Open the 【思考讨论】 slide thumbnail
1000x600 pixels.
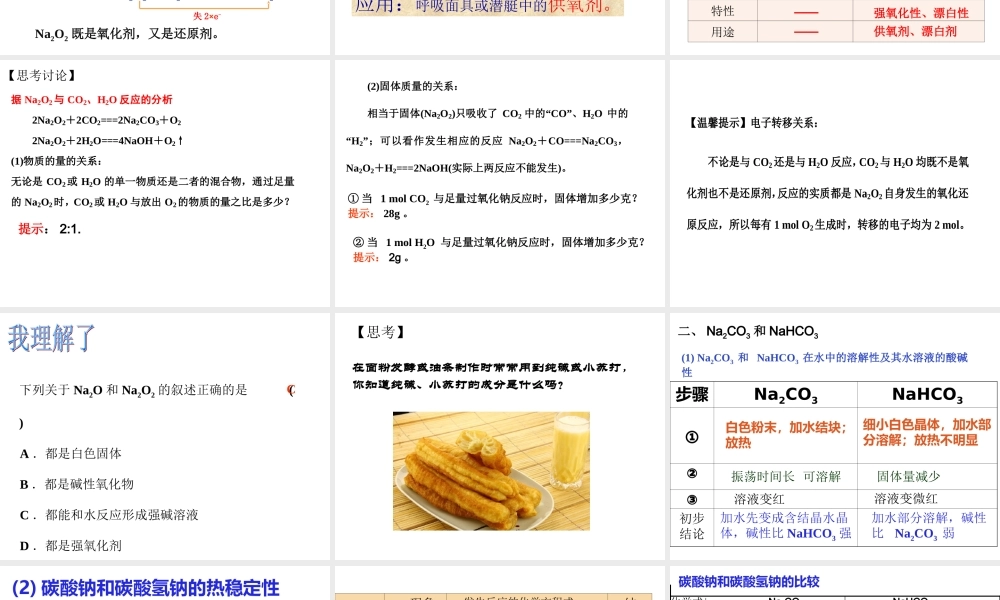pyautogui.click(x=165, y=183)
